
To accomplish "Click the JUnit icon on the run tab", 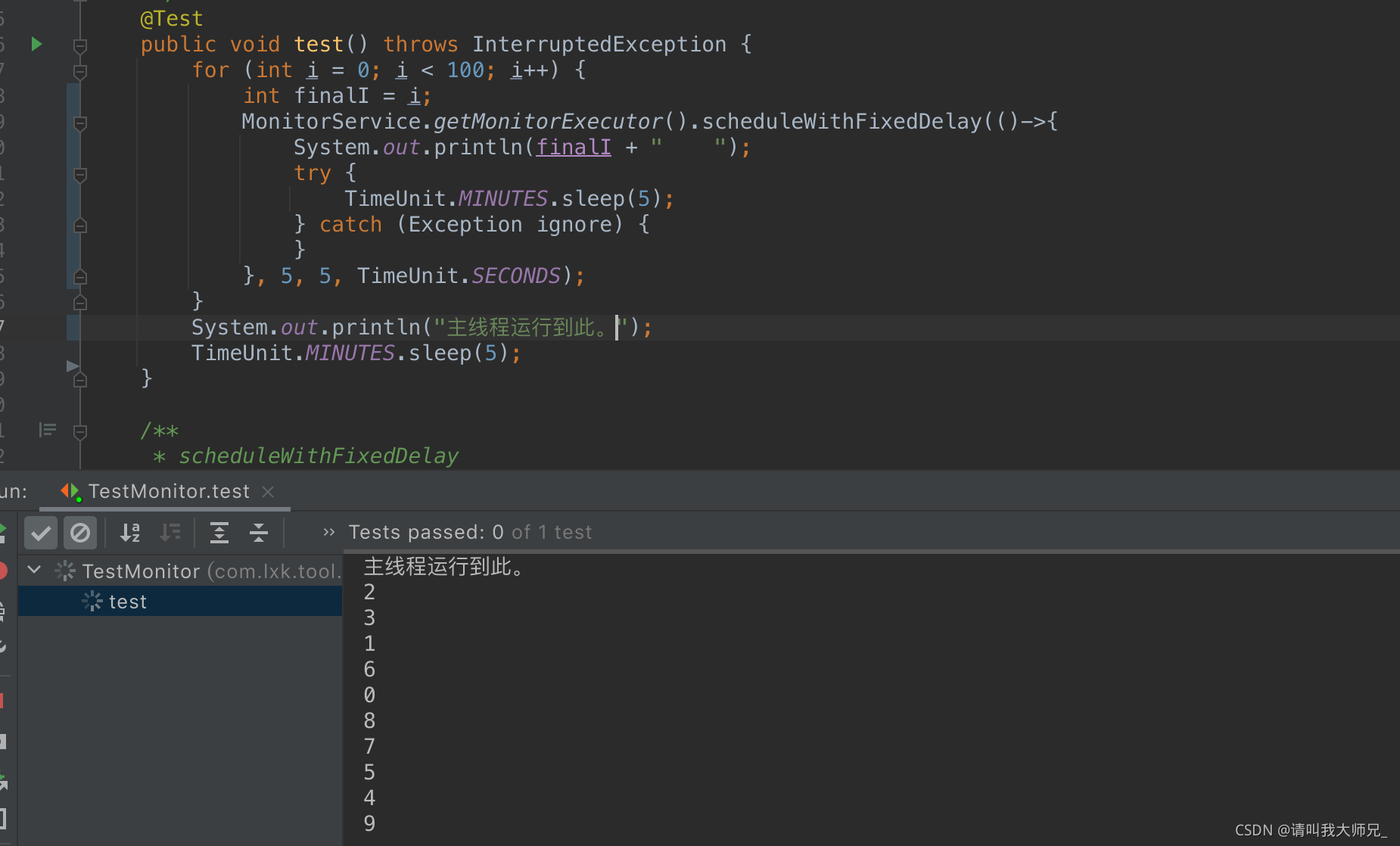I will click(x=70, y=491).
